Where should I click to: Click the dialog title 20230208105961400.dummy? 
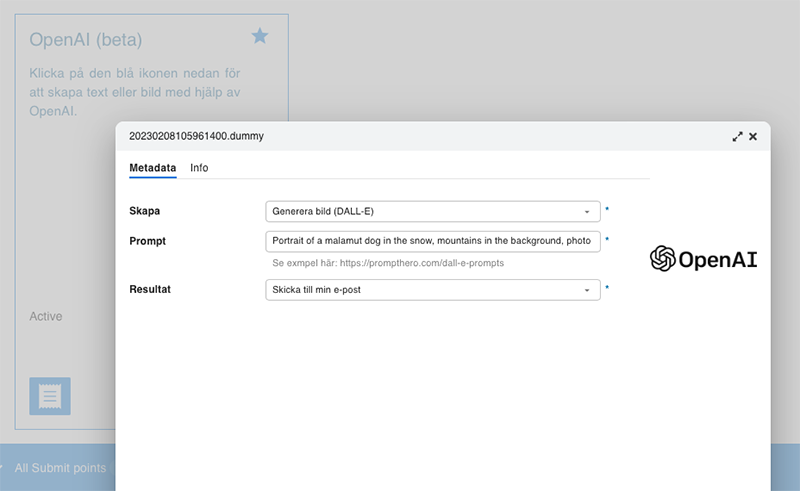coord(196,135)
